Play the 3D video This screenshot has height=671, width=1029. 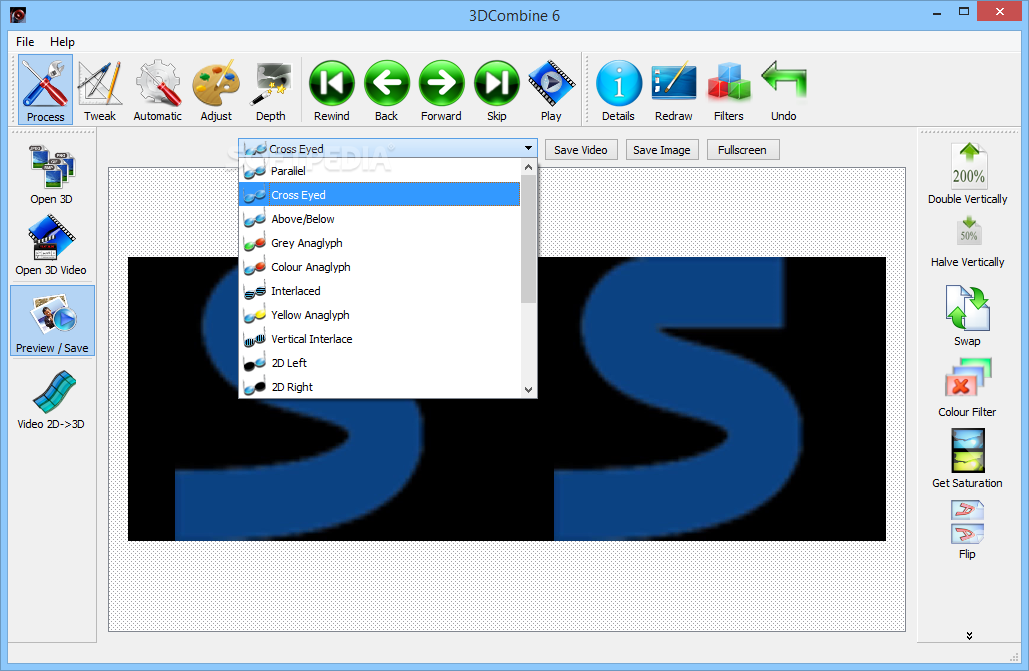click(551, 89)
